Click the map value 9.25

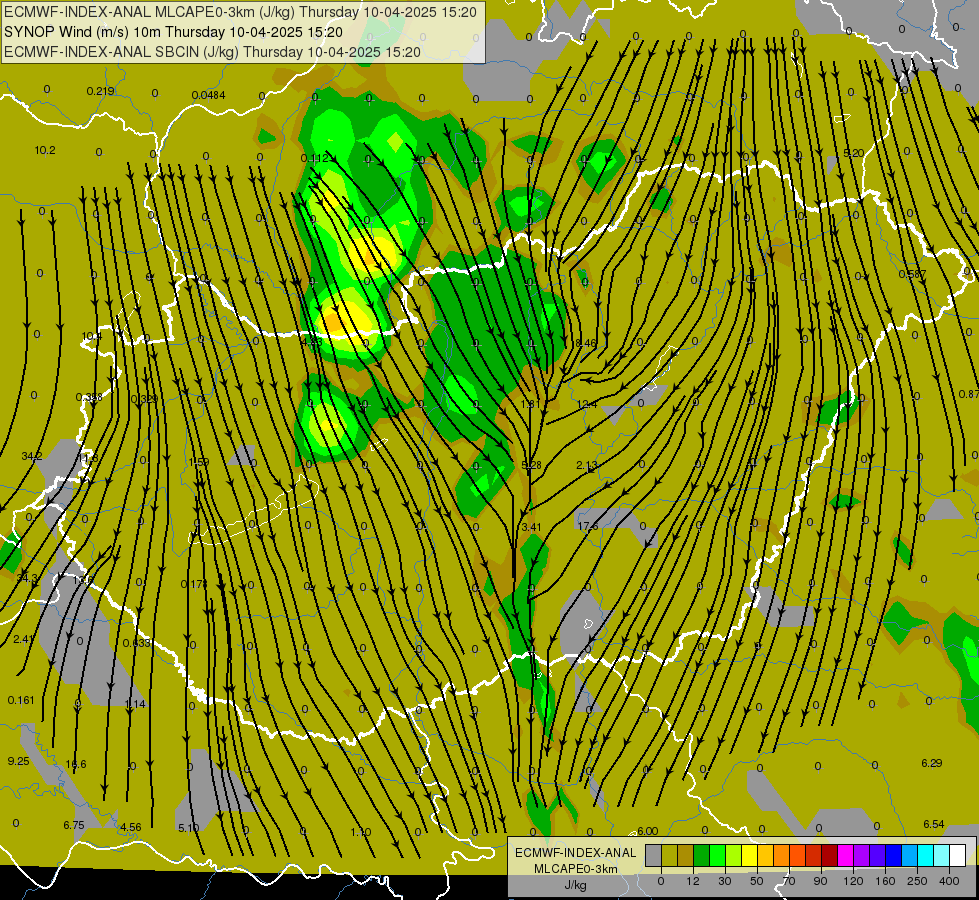[x=18, y=761]
